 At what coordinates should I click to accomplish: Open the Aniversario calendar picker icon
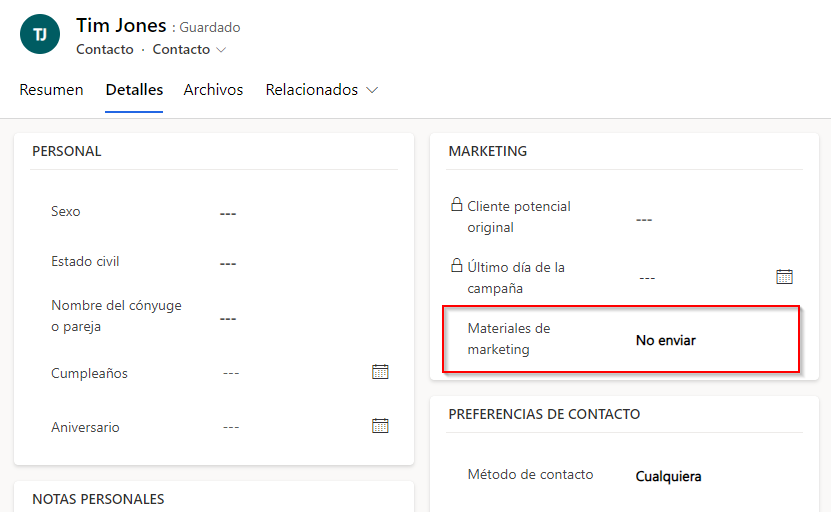pyautogui.click(x=380, y=426)
